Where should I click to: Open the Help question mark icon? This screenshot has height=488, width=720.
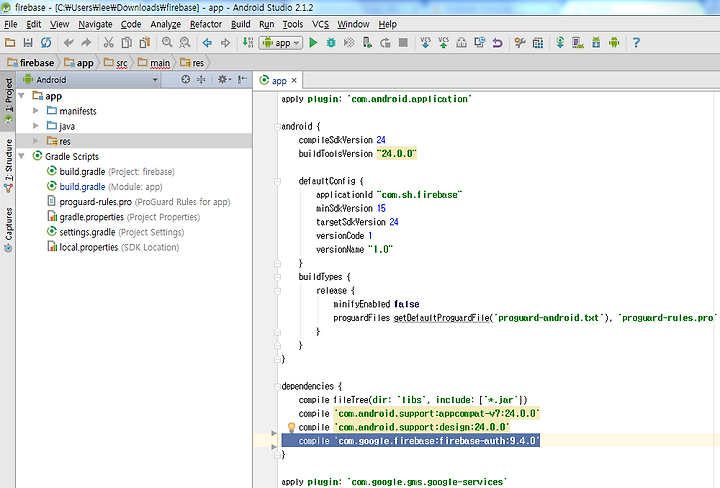pos(636,43)
